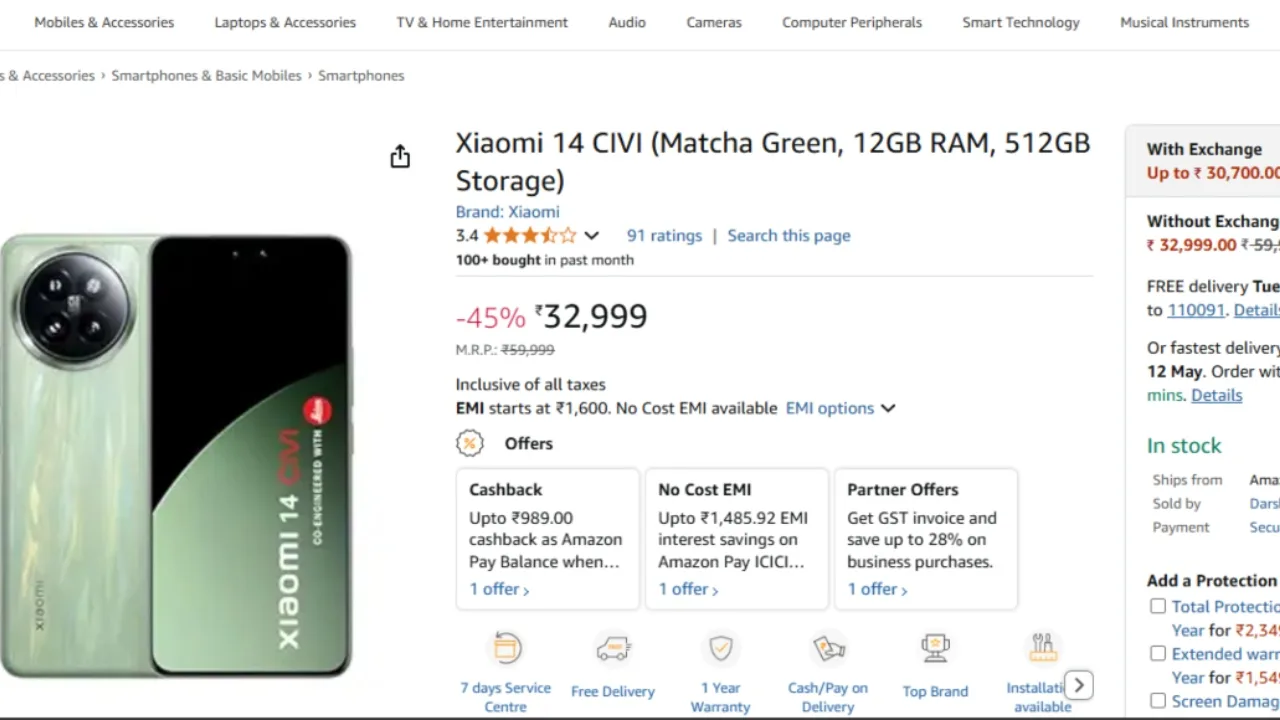Expand the star rating dropdown arrow
This screenshot has height=720, width=1280.
pyautogui.click(x=591, y=236)
